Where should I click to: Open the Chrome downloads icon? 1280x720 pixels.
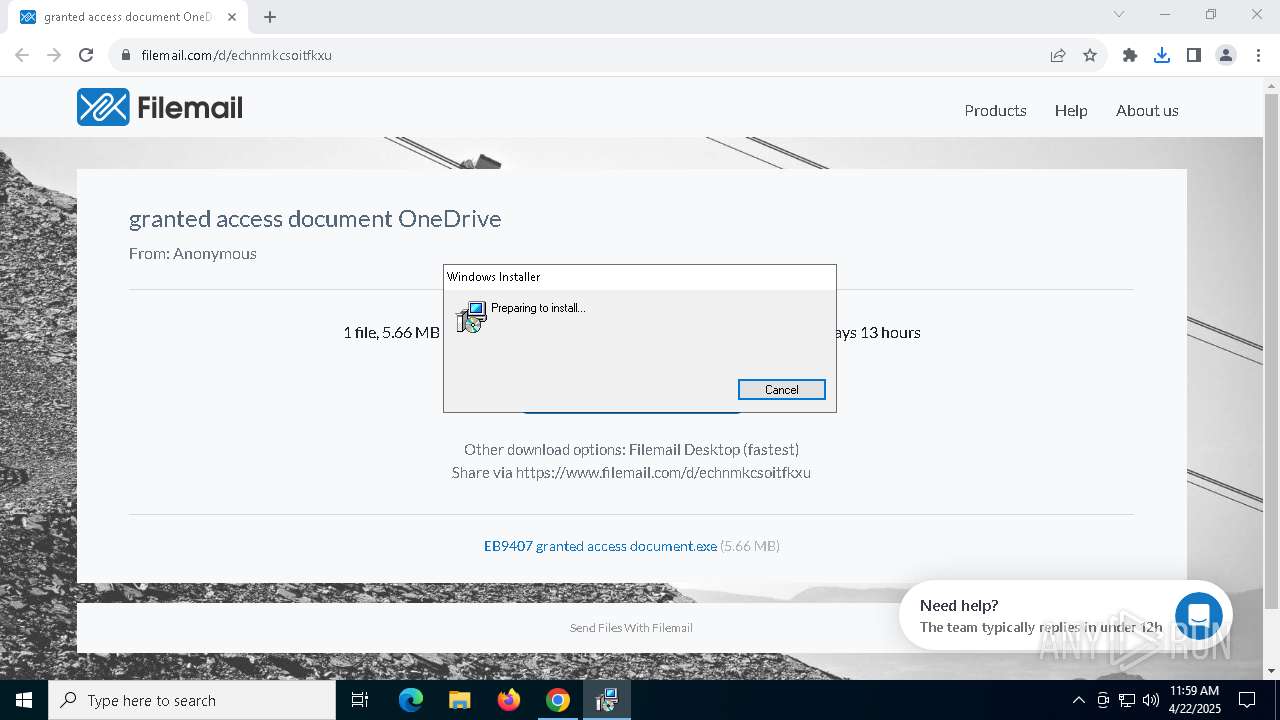pos(1162,55)
